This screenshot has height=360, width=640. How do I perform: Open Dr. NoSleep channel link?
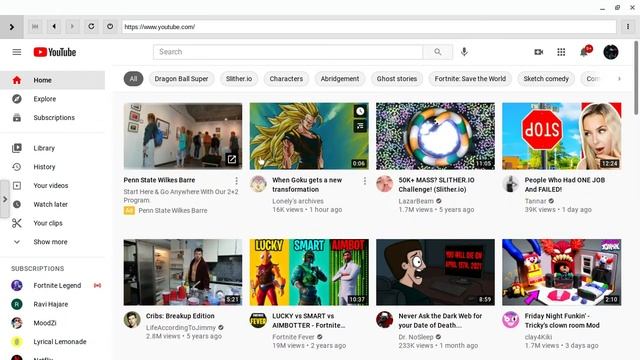click(x=416, y=337)
